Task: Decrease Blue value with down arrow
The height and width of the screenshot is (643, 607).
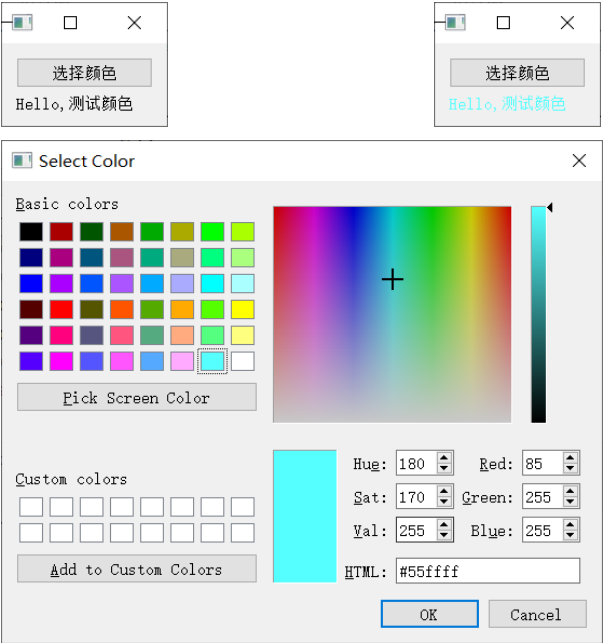Action: (x=570, y=535)
